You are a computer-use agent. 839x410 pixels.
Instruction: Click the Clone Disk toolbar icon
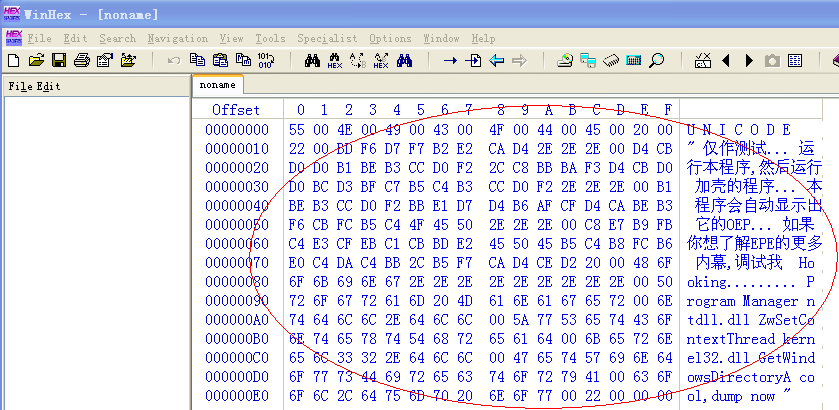click(588, 60)
